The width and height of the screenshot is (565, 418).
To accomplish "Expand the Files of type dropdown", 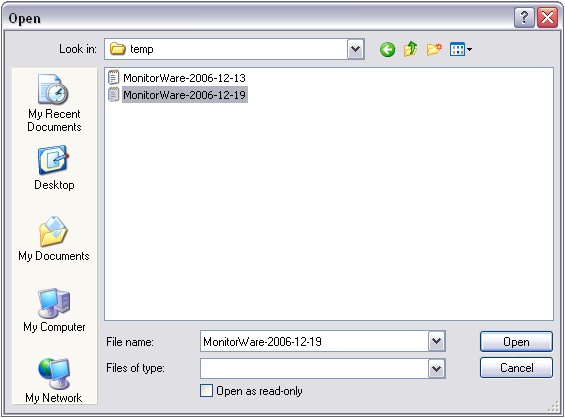I will click(437, 368).
